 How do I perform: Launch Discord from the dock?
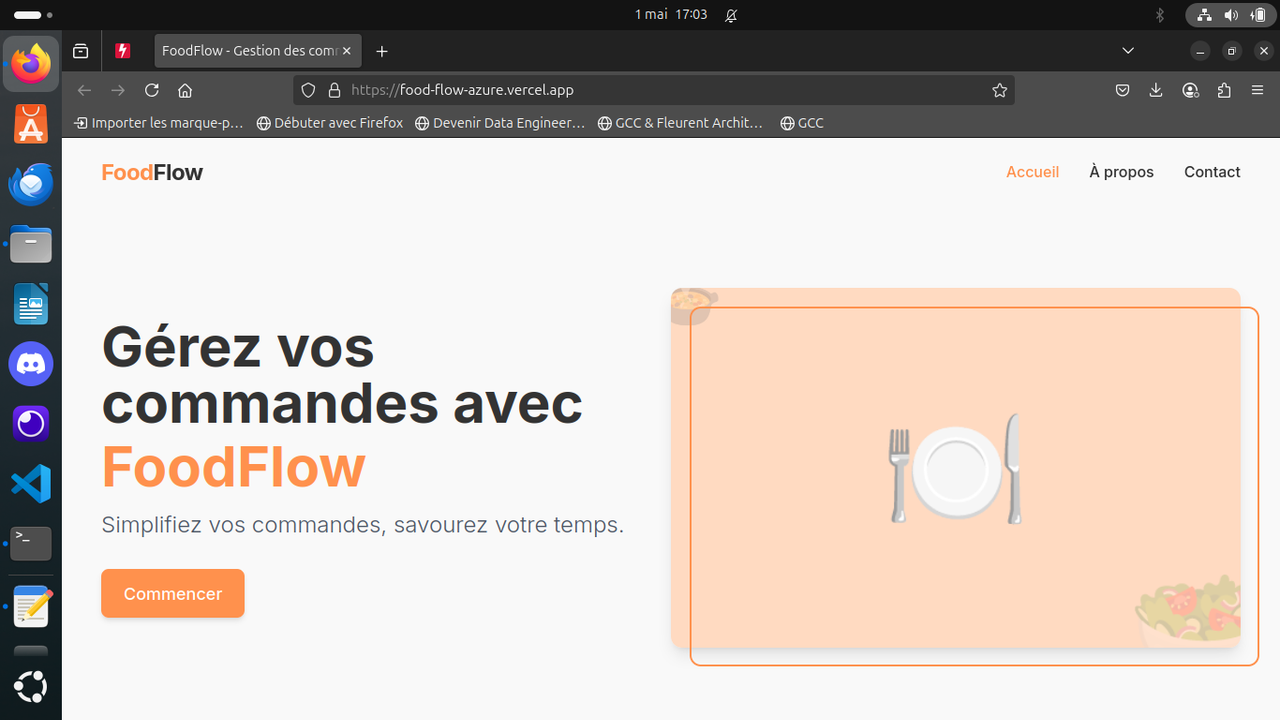(30, 364)
